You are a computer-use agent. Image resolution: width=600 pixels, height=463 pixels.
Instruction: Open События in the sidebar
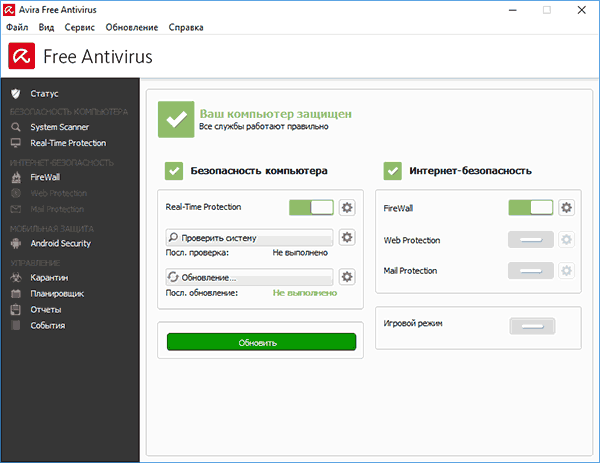click(x=47, y=325)
